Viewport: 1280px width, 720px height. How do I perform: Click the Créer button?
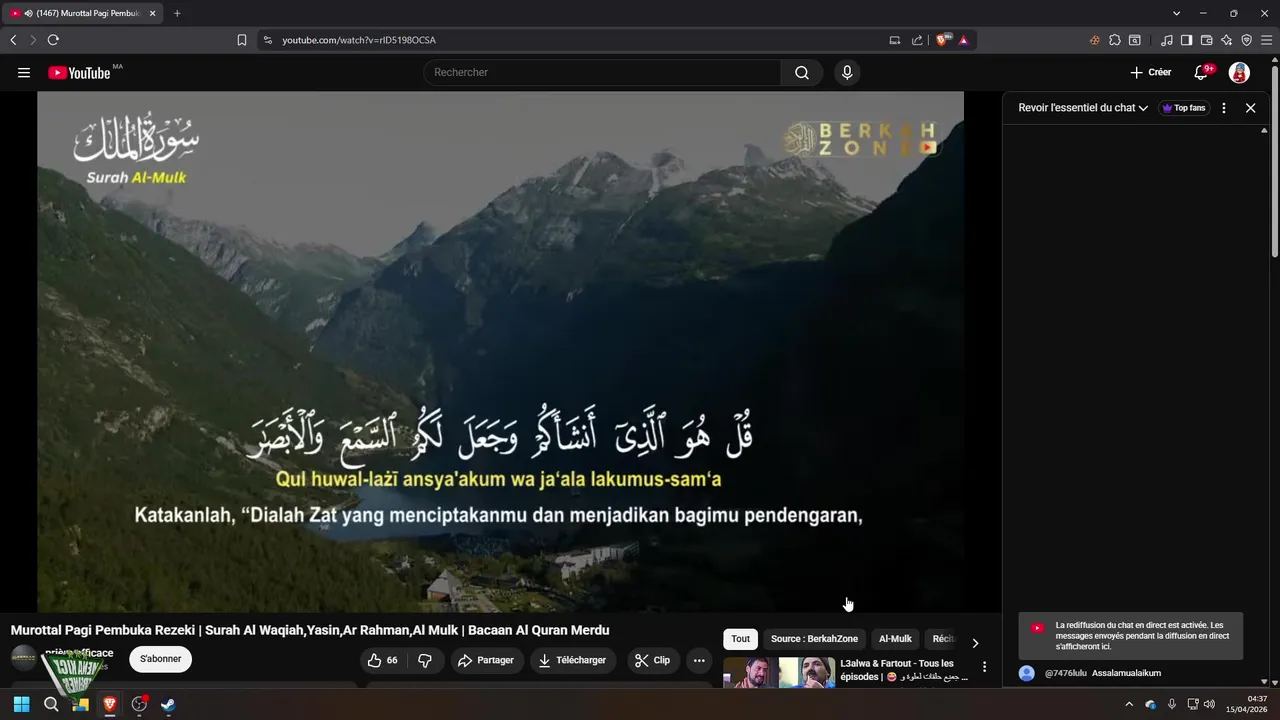pos(1150,72)
